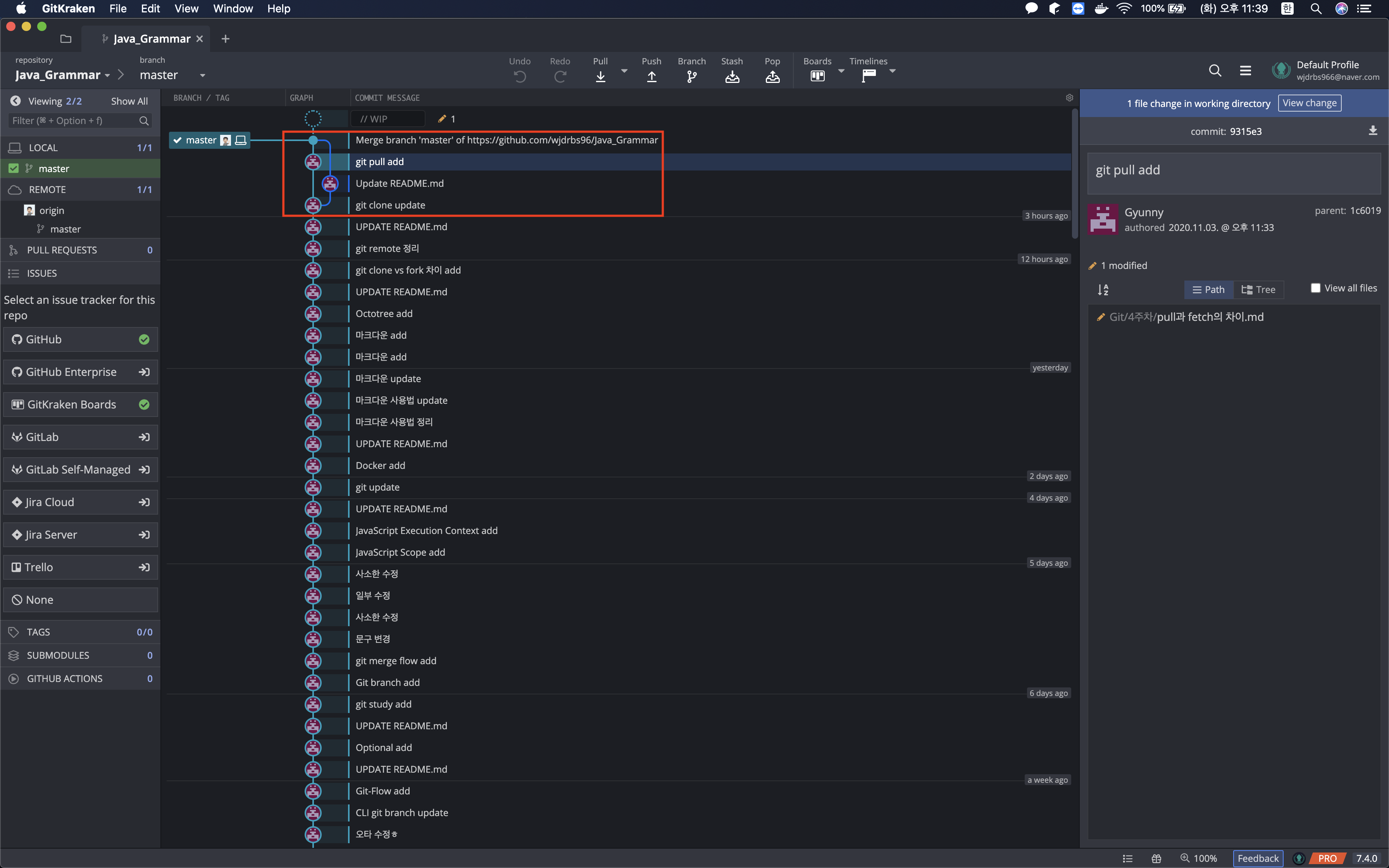
Task: Expand the Pull options dropdown arrow
Action: pyautogui.click(x=624, y=71)
